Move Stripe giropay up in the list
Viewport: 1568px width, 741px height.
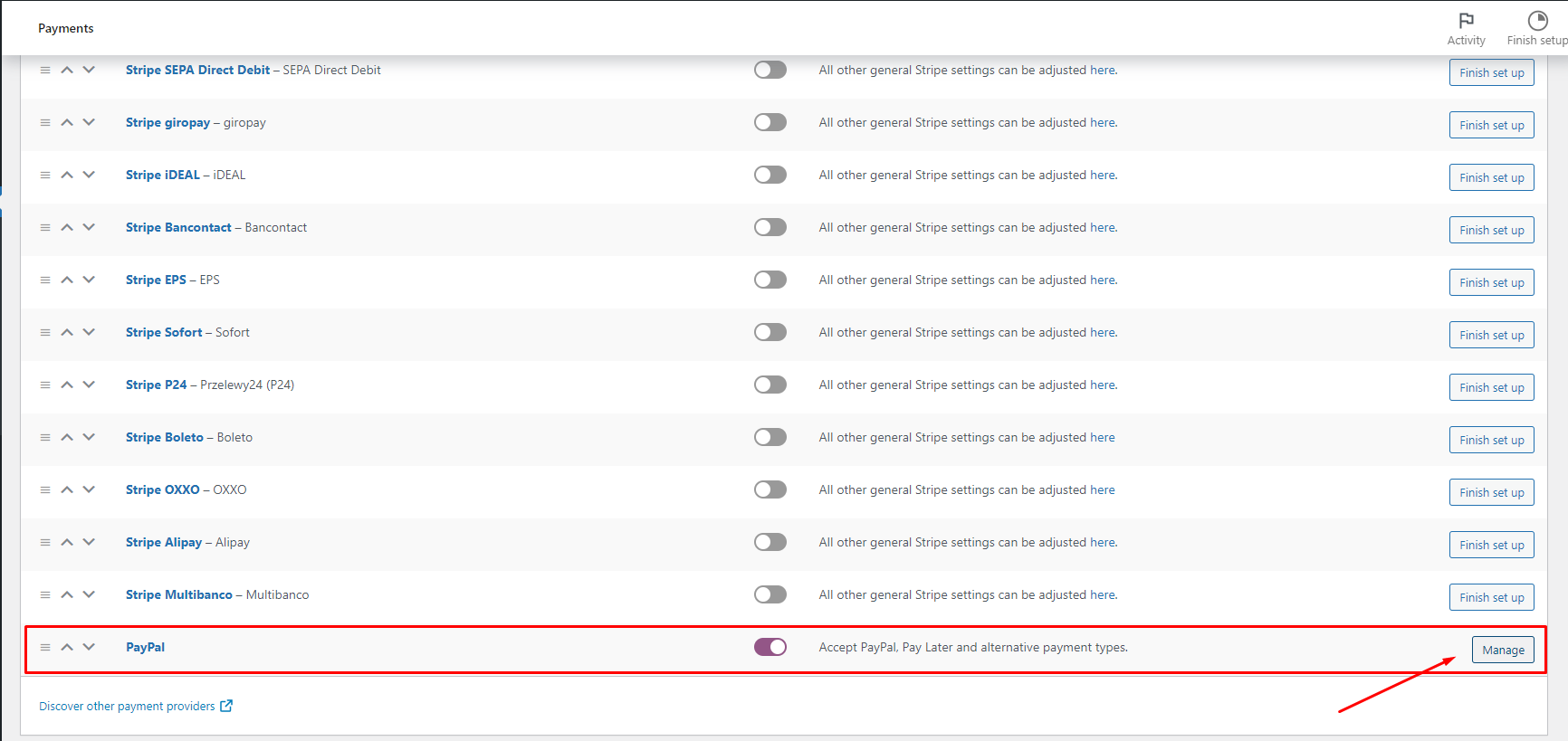pyautogui.click(x=67, y=122)
